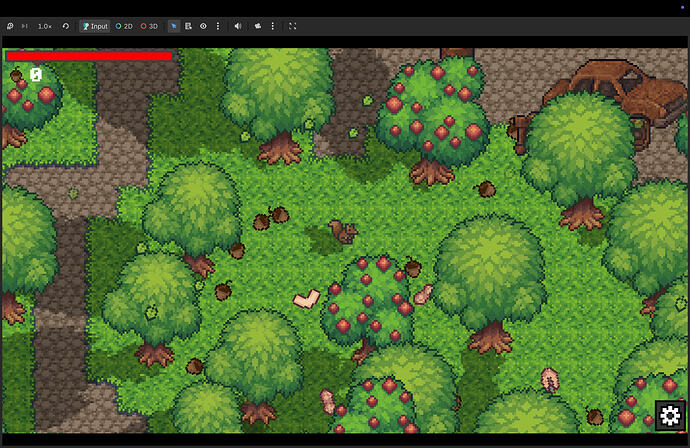This screenshot has height=448, width=690.
Task: Toggle fullscreen game view
Action: click(x=293, y=26)
